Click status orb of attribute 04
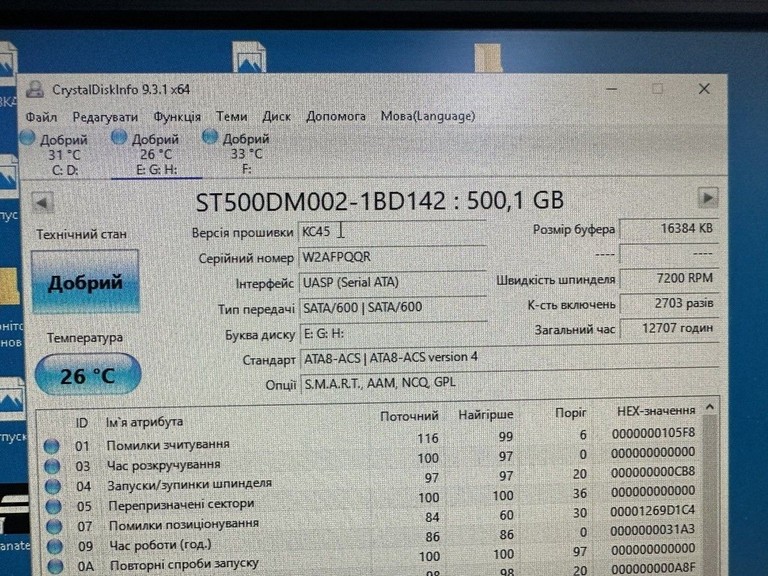 click(x=52, y=486)
